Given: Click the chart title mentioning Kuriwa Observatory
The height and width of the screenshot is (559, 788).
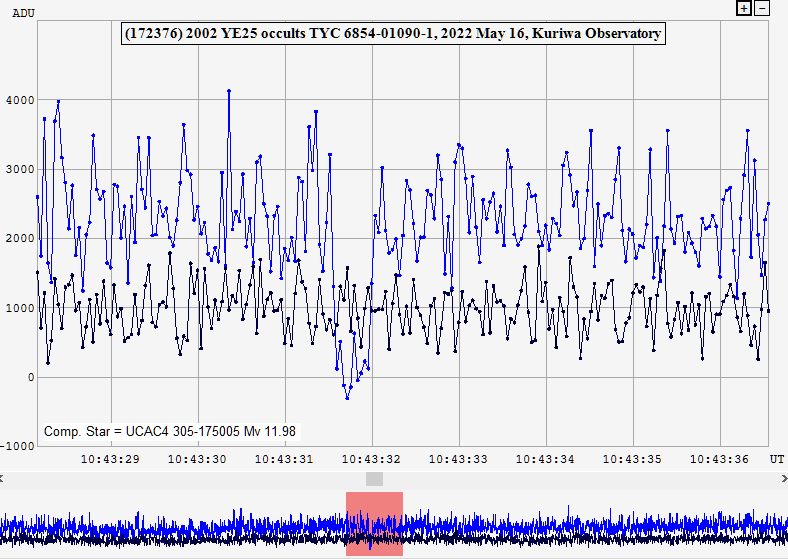Looking at the screenshot, I should click(x=391, y=33).
